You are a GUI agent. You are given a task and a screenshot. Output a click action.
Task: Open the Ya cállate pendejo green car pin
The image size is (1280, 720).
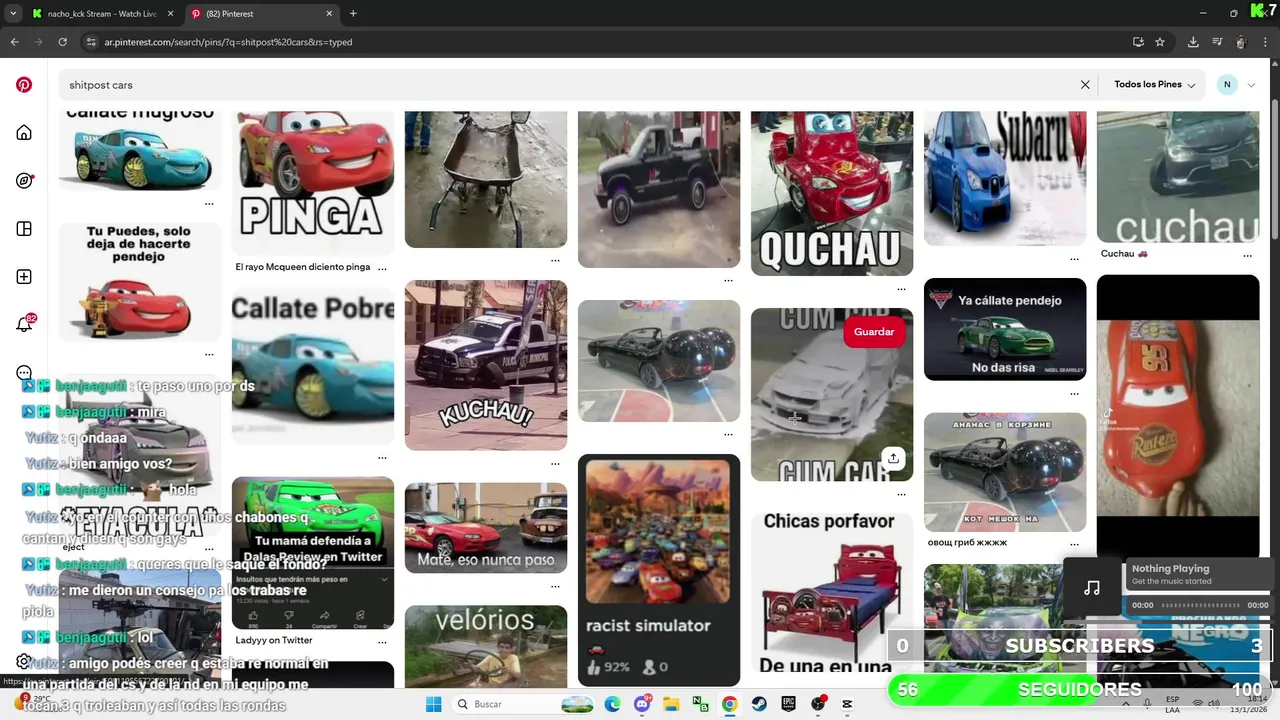pos(1005,329)
